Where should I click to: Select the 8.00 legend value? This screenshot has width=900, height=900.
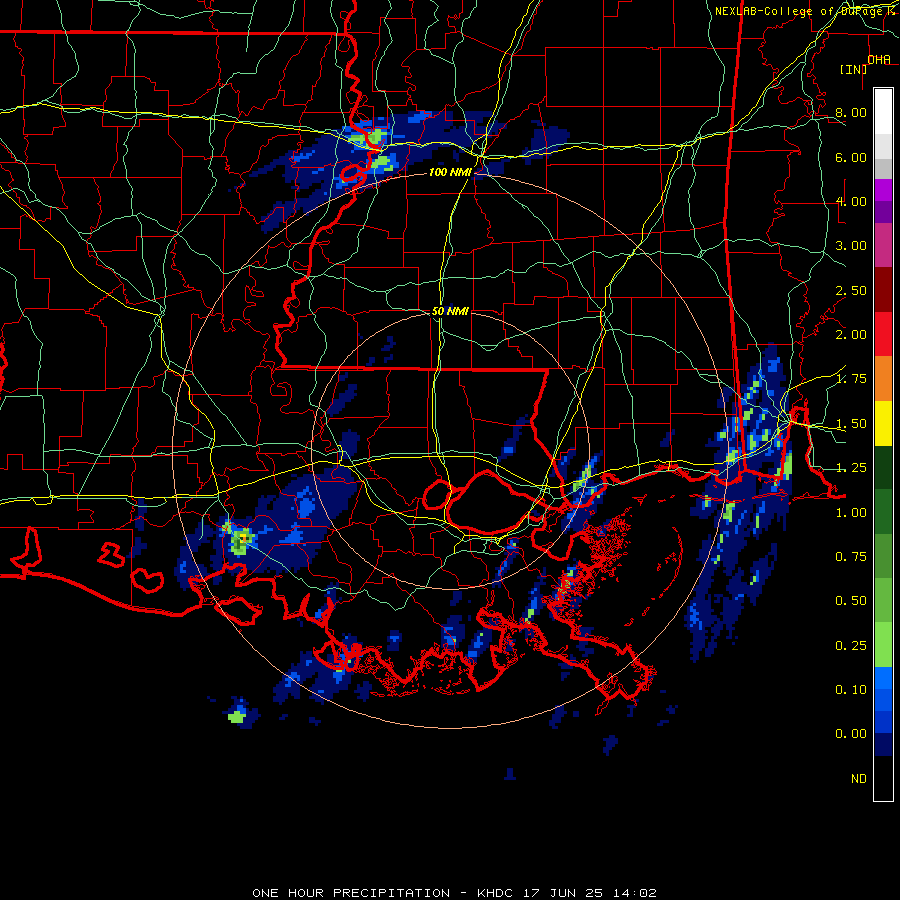[x=851, y=112]
